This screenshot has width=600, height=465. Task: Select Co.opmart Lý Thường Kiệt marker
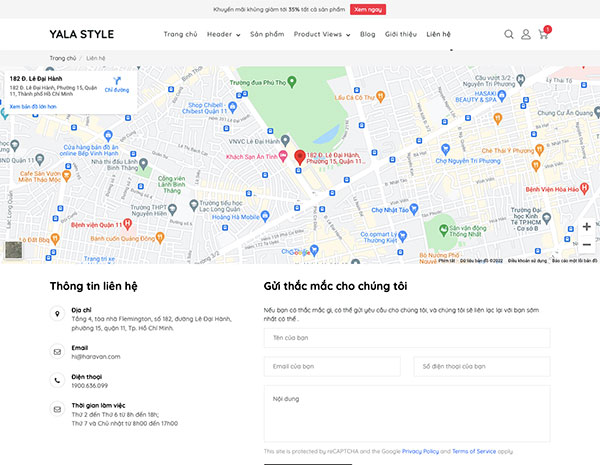[402, 237]
